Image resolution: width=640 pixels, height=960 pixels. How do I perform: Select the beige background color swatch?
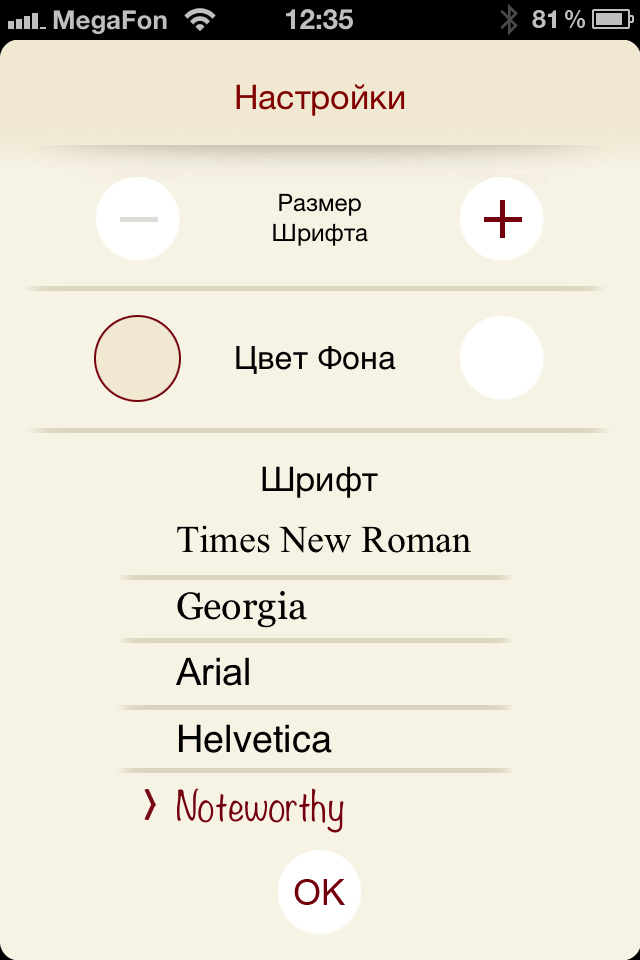tap(137, 358)
